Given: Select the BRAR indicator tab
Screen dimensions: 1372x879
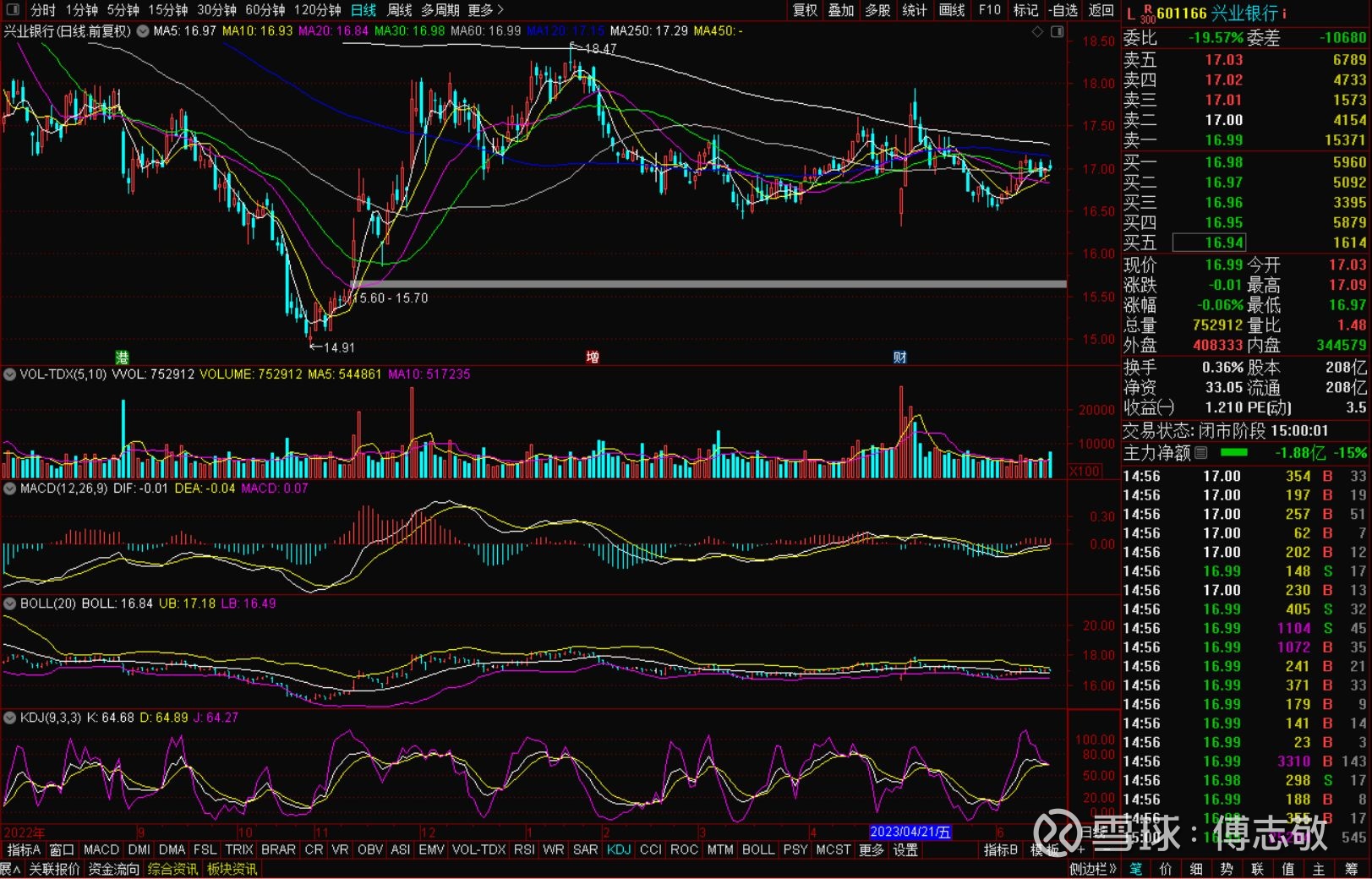Looking at the screenshot, I should (278, 849).
